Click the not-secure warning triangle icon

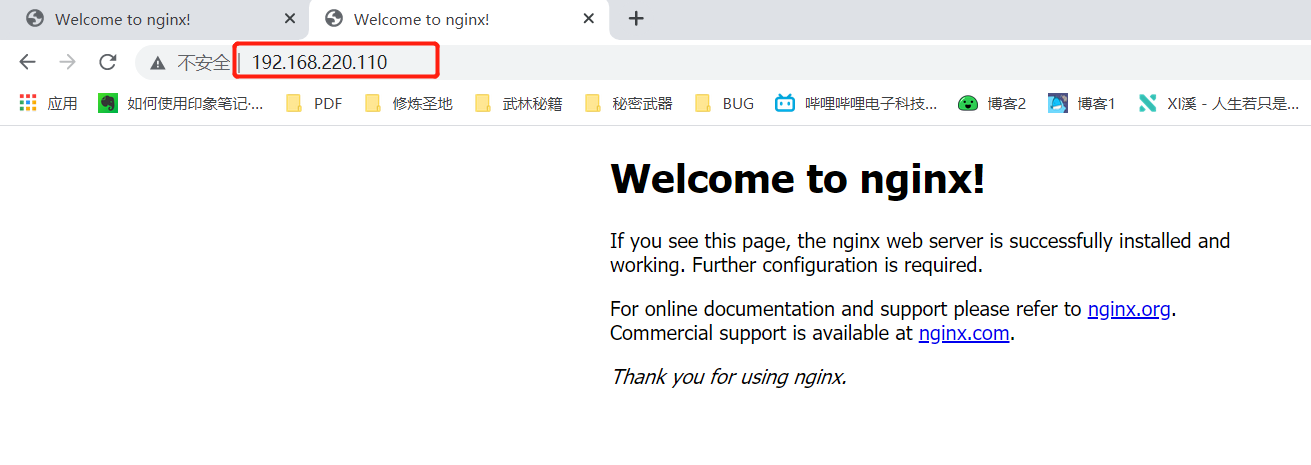click(x=158, y=63)
